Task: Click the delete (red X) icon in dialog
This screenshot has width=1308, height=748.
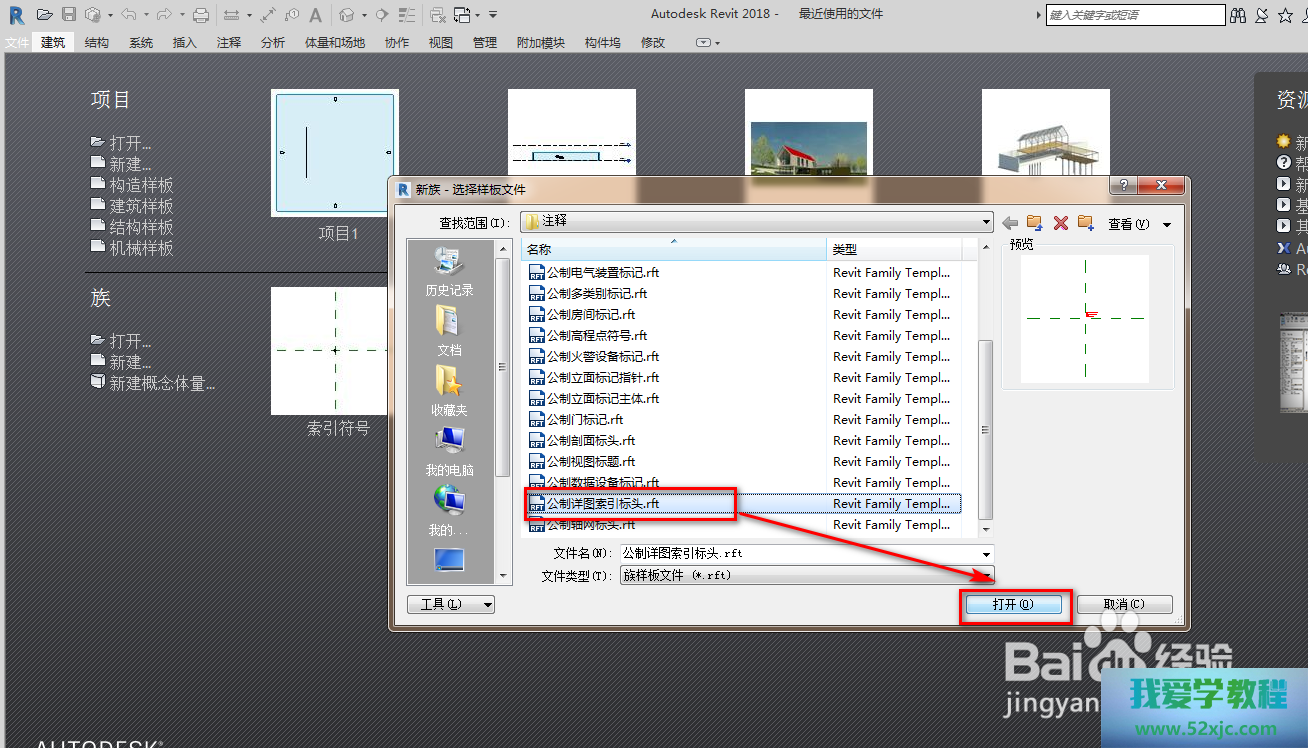Action: tap(1061, 223)
